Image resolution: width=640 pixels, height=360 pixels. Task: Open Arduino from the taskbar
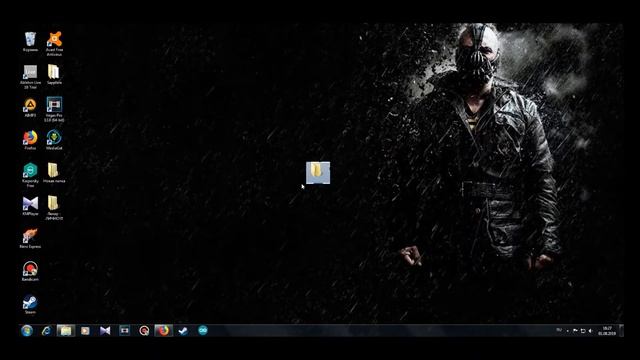(x=203, y=331)
